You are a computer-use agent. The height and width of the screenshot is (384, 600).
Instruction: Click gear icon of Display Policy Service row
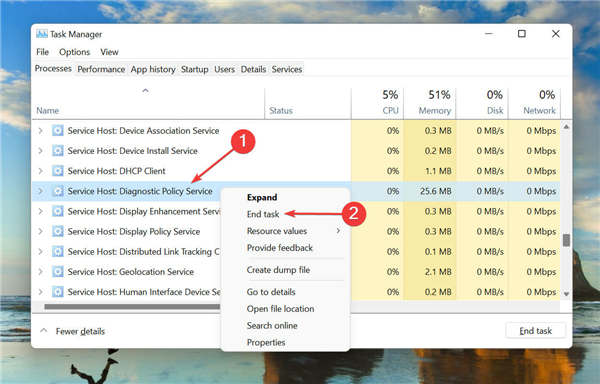[x=58, y=231]
